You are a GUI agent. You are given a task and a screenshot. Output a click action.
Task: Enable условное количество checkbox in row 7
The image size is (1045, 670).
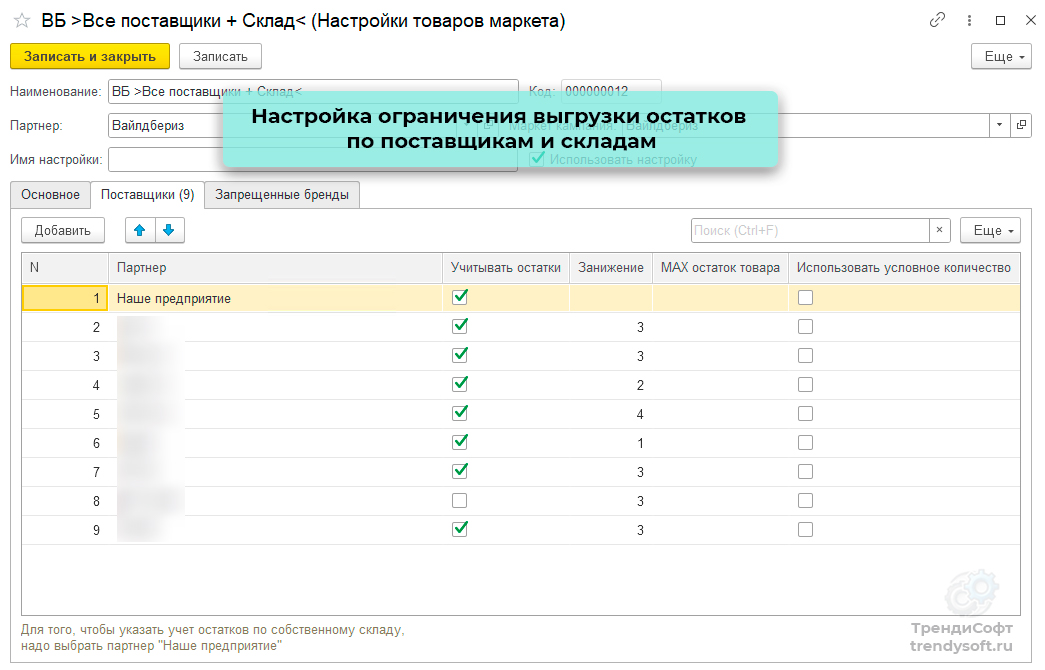pyautogui.click(x=806, y=471)
